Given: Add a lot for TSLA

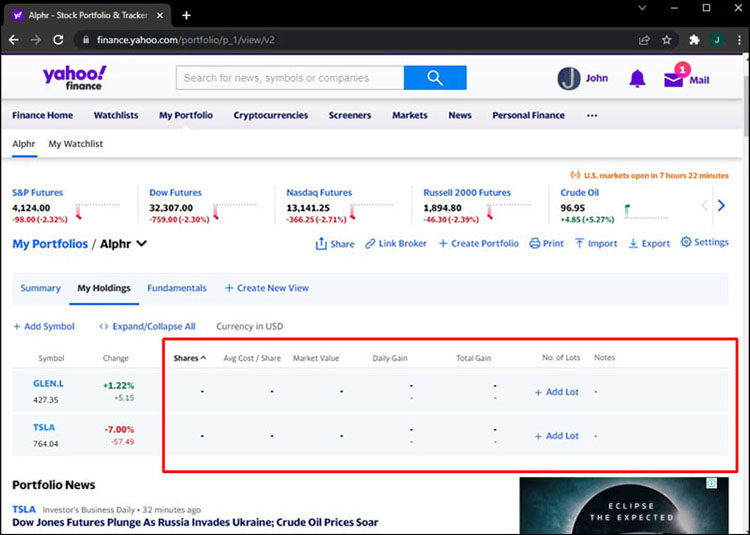Looking at the screenshot, I should point(557,436).
